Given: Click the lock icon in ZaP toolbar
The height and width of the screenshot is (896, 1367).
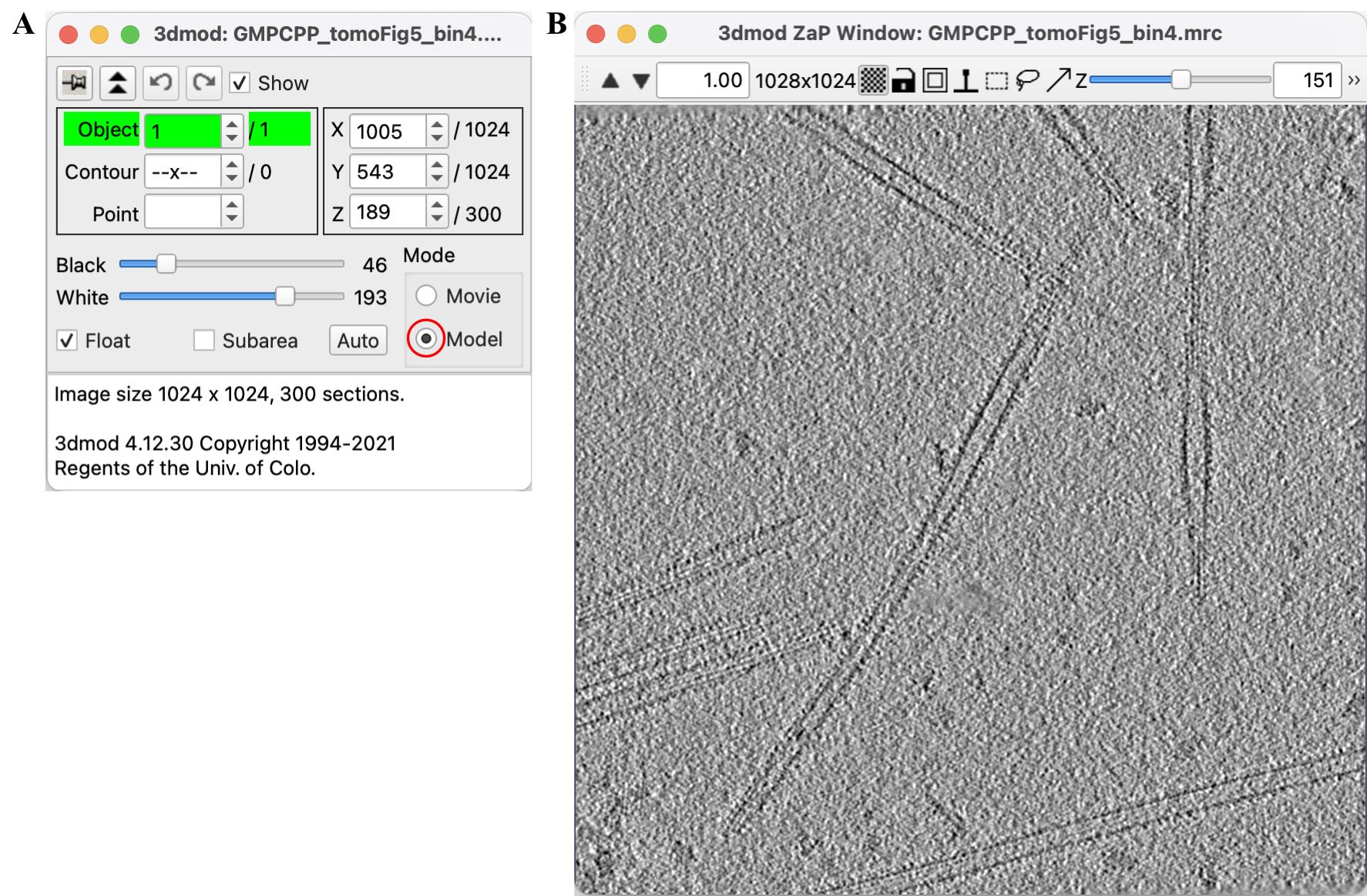Looking at the screenshot, I should pos(903,80).
